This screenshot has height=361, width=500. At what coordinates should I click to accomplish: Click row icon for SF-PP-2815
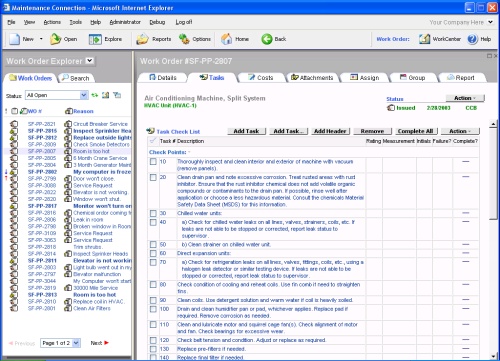pyautogui.click(x=14, y=131)
